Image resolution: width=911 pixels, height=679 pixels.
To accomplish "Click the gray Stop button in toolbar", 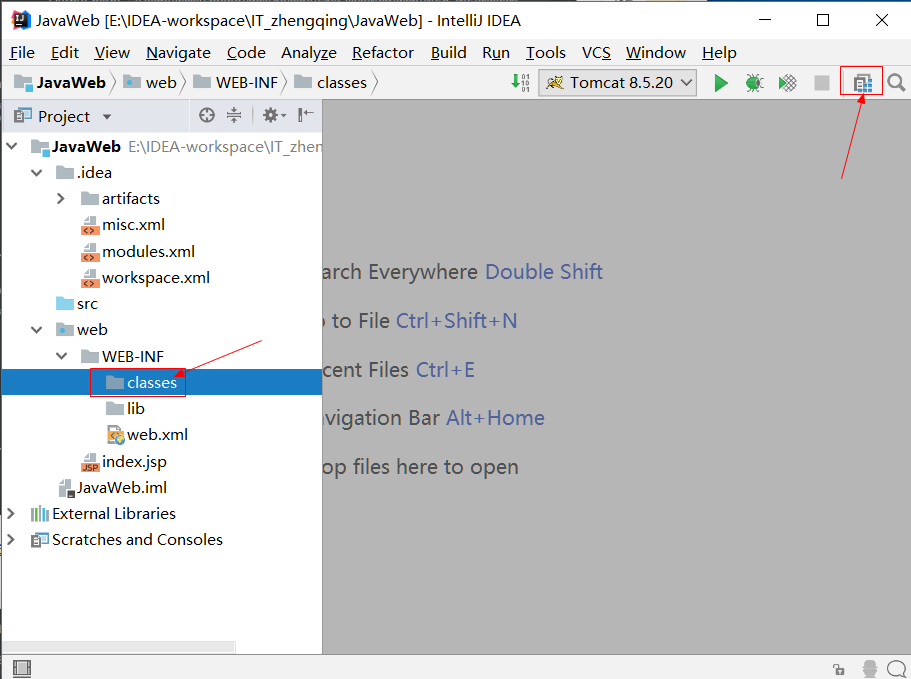I will (822, 83).
